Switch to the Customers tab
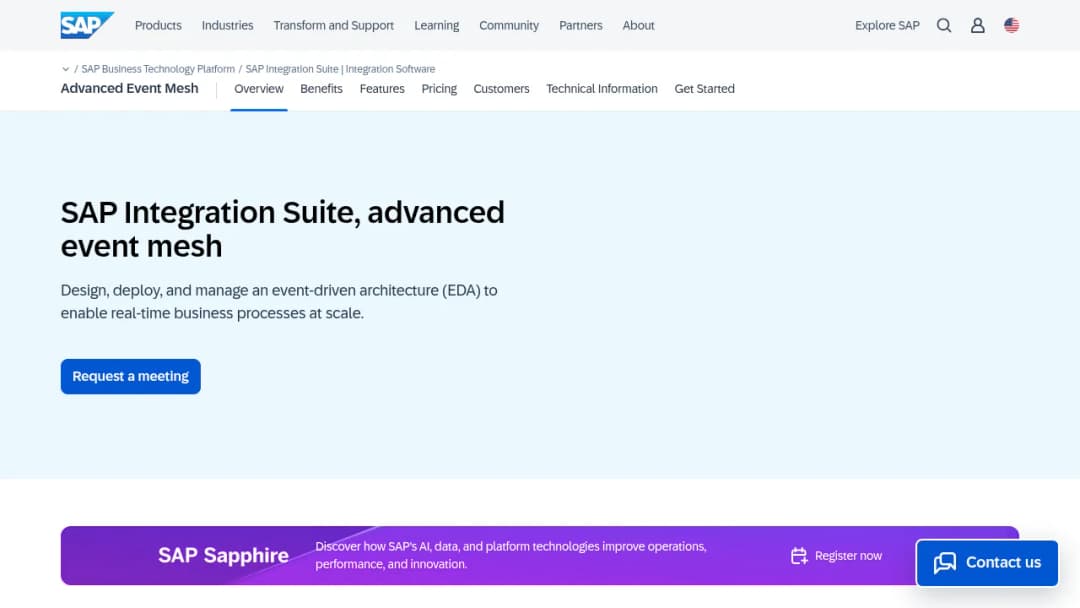Viewport: 1080px width, 608px height. pyautogui.click(x=501, y=89)
